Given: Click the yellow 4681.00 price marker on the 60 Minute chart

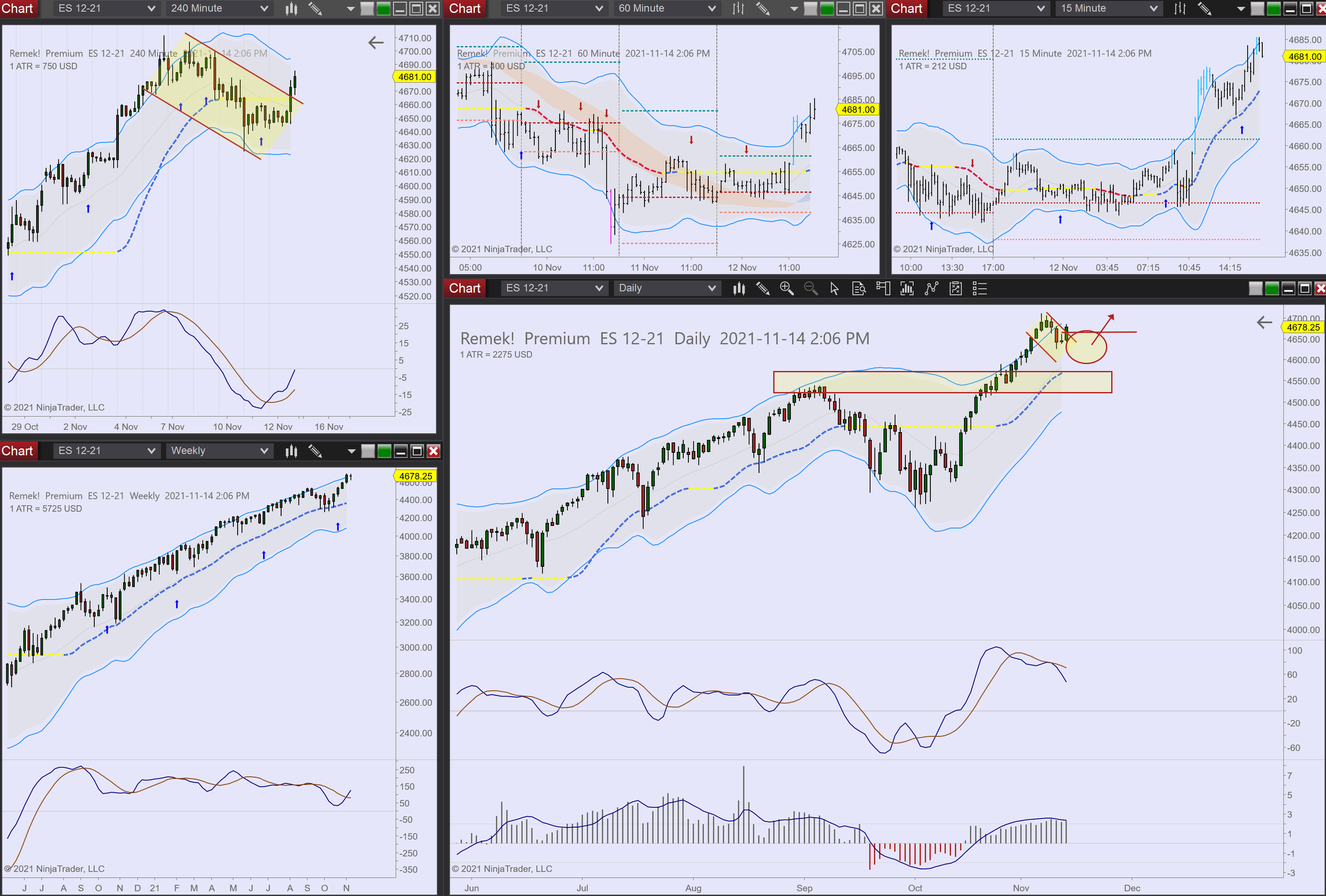Looking at the screenshot, I should 857,110.
